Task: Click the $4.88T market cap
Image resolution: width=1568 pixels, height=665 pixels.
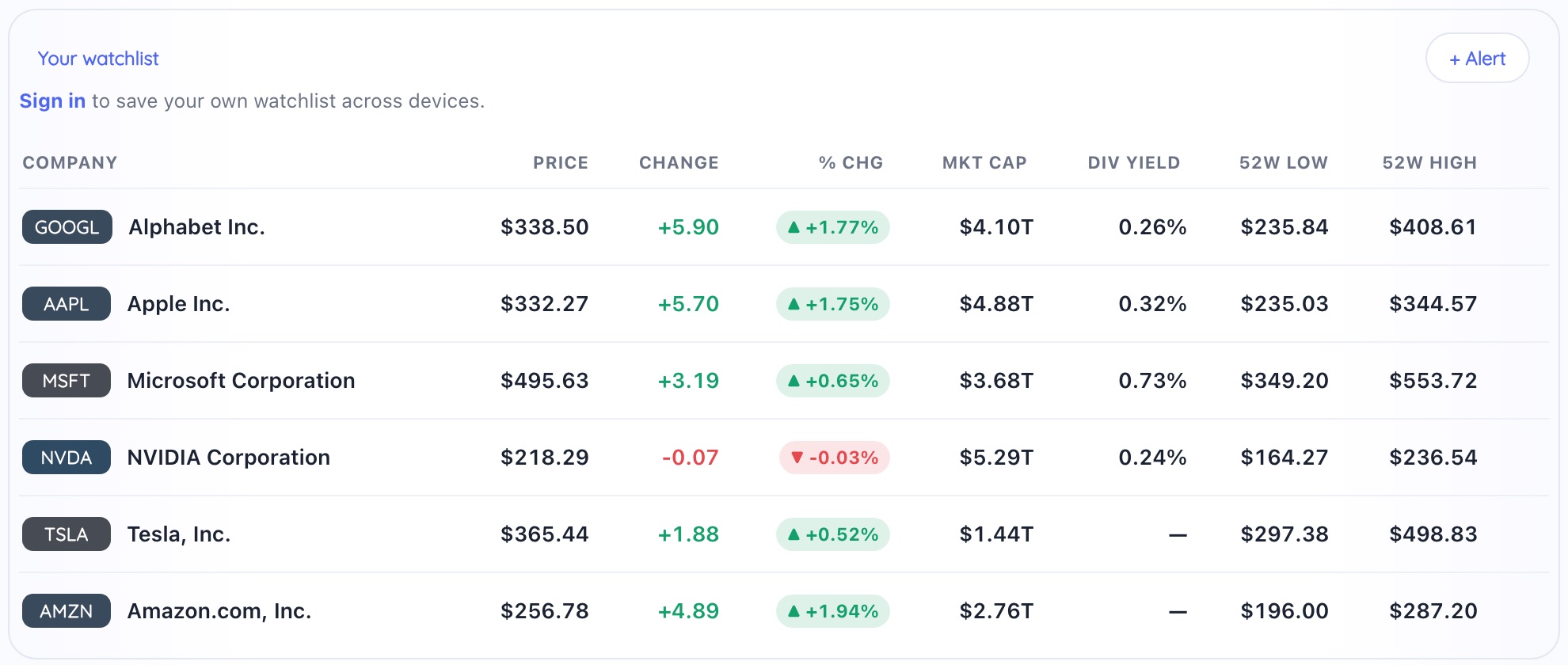Action: [x=997, y=304]
